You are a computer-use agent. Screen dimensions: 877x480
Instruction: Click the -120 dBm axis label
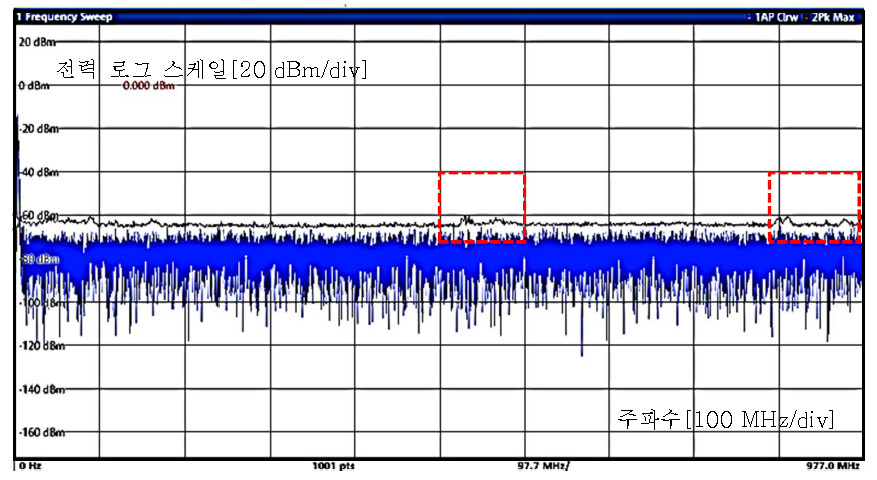42,345
